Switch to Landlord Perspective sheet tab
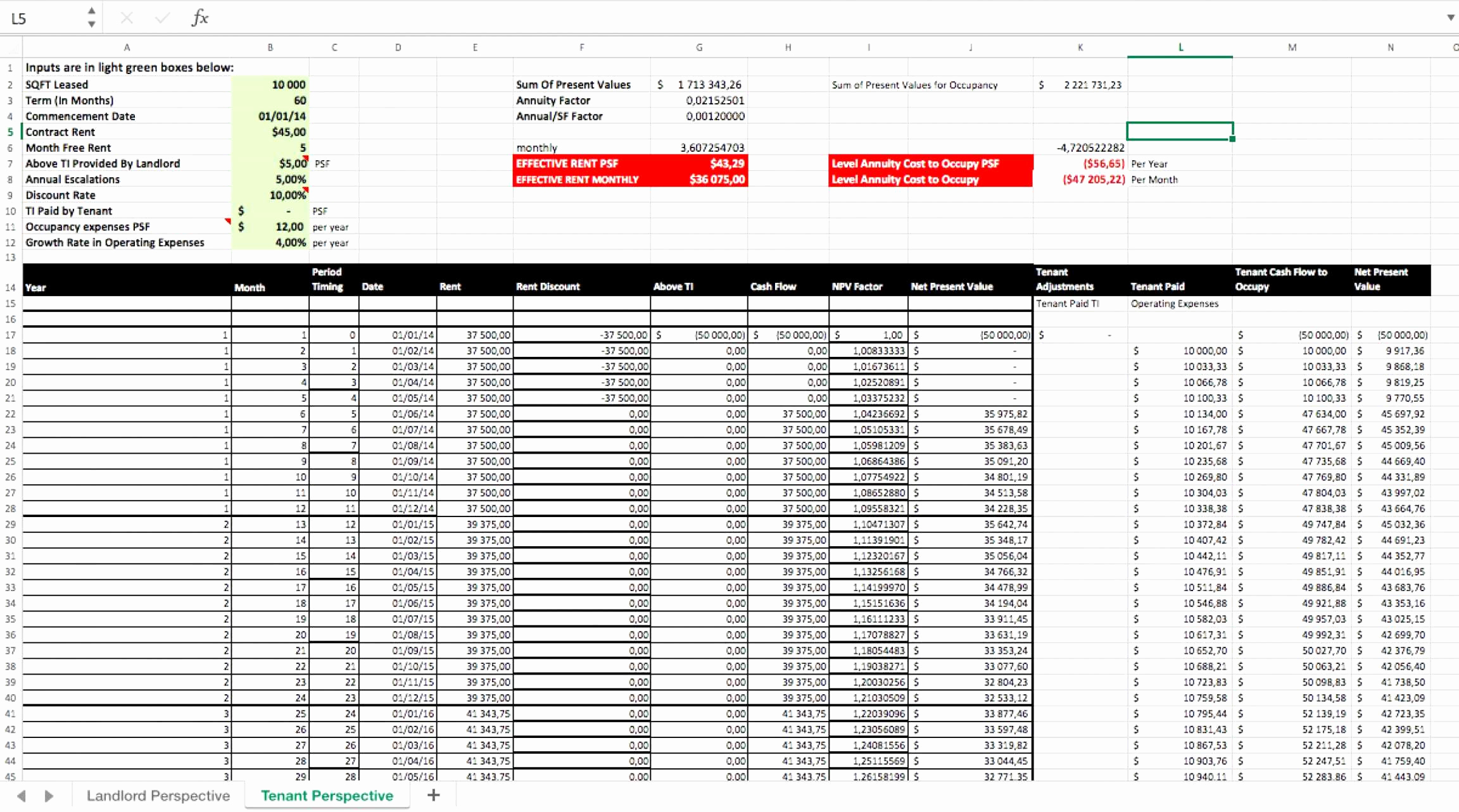 tap(158, 795)
